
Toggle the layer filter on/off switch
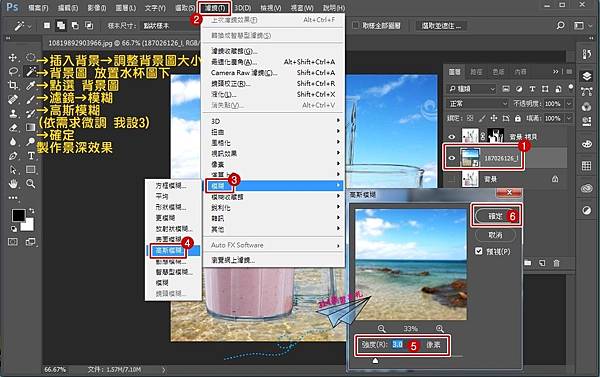click(x=571, y=87)
